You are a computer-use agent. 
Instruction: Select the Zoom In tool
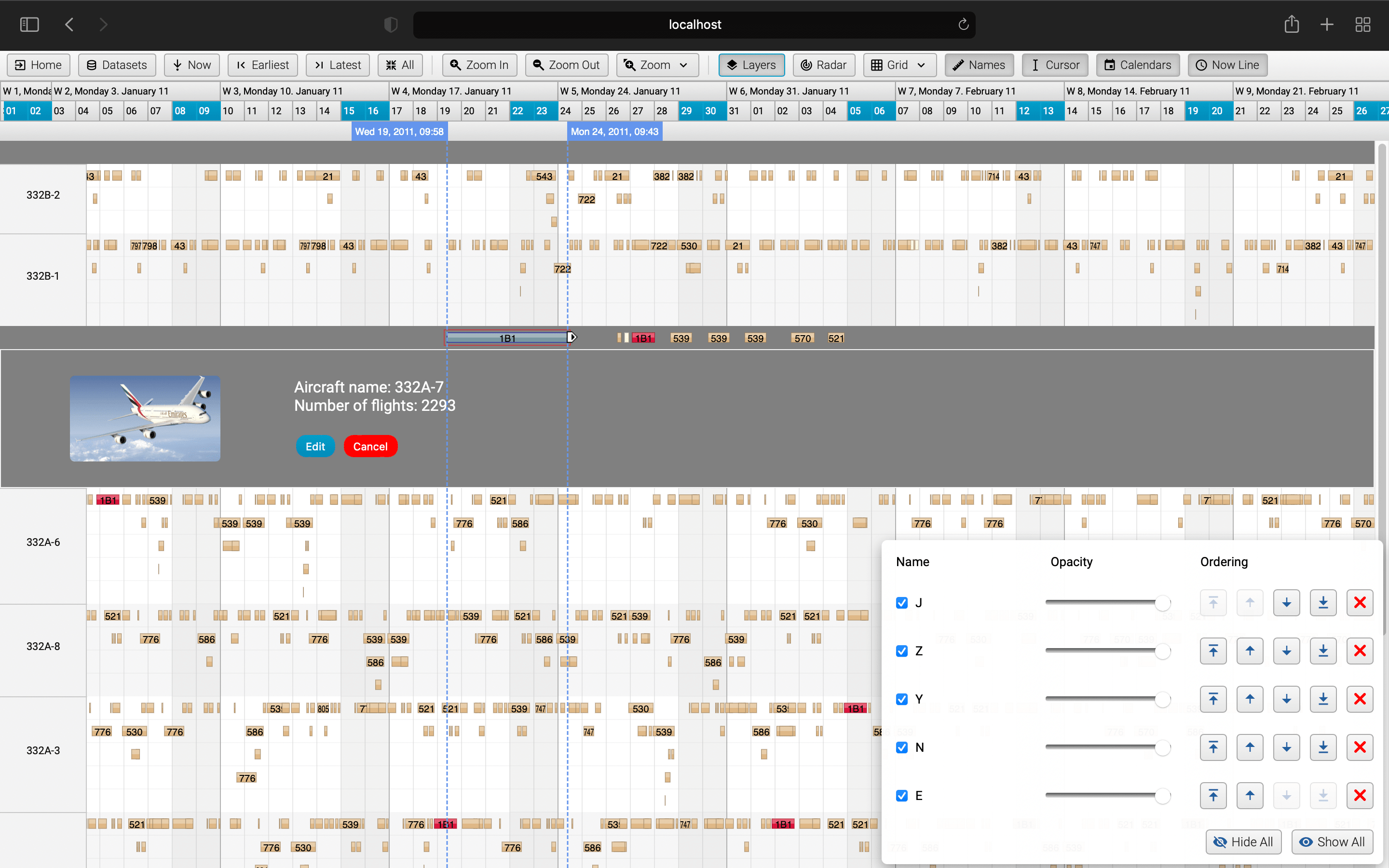[480, 65]
